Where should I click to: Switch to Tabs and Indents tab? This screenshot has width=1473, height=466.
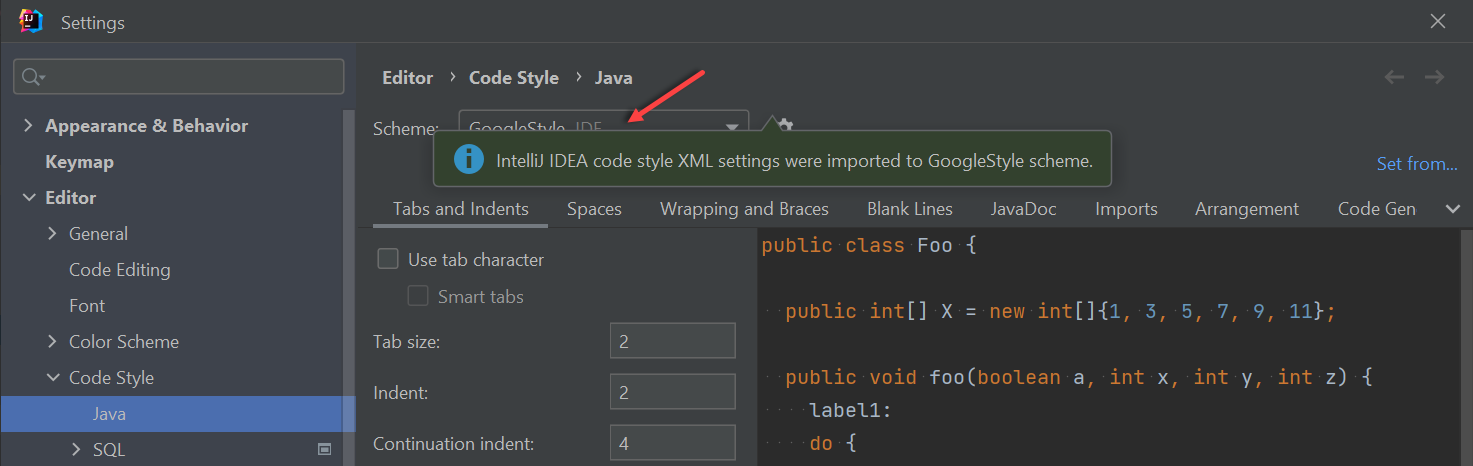[461, 209]
